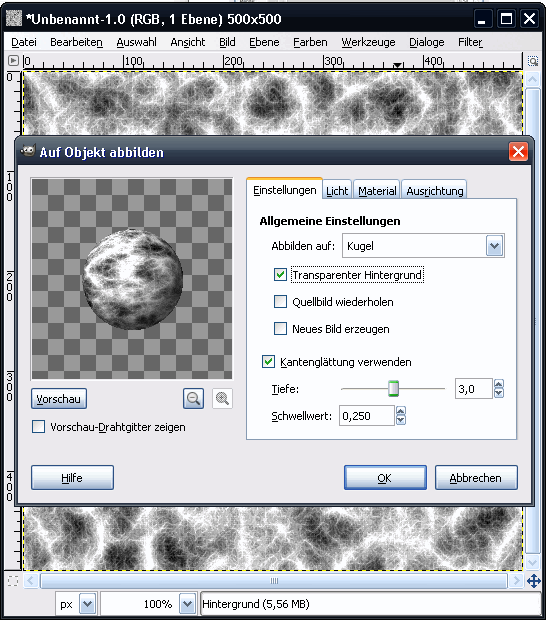Viewport: 546px width, 620px height.
Task: Open the Farben menu
Action: (x=310, y=42)
